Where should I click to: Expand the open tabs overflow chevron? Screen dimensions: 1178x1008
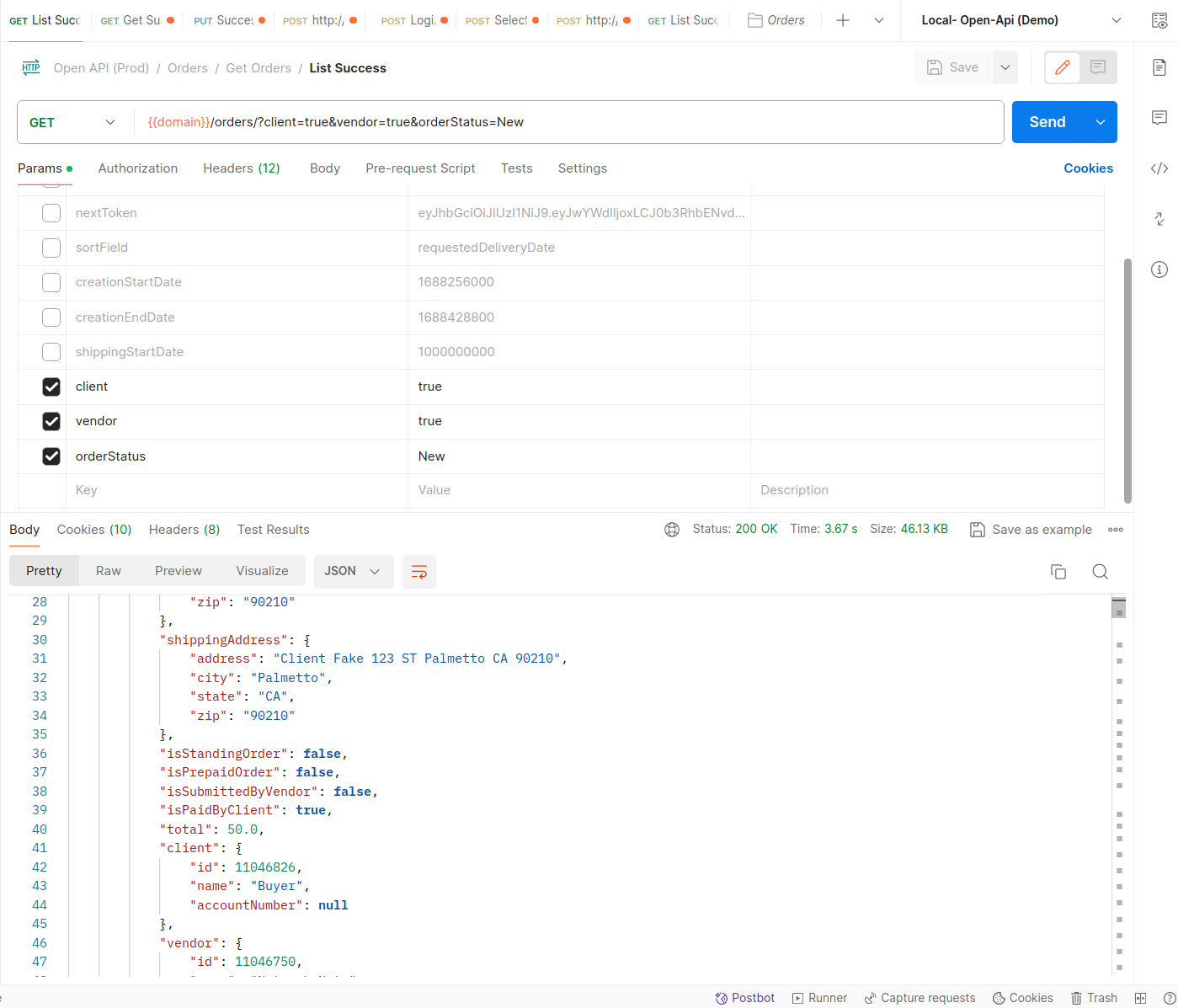pos(879,20)
